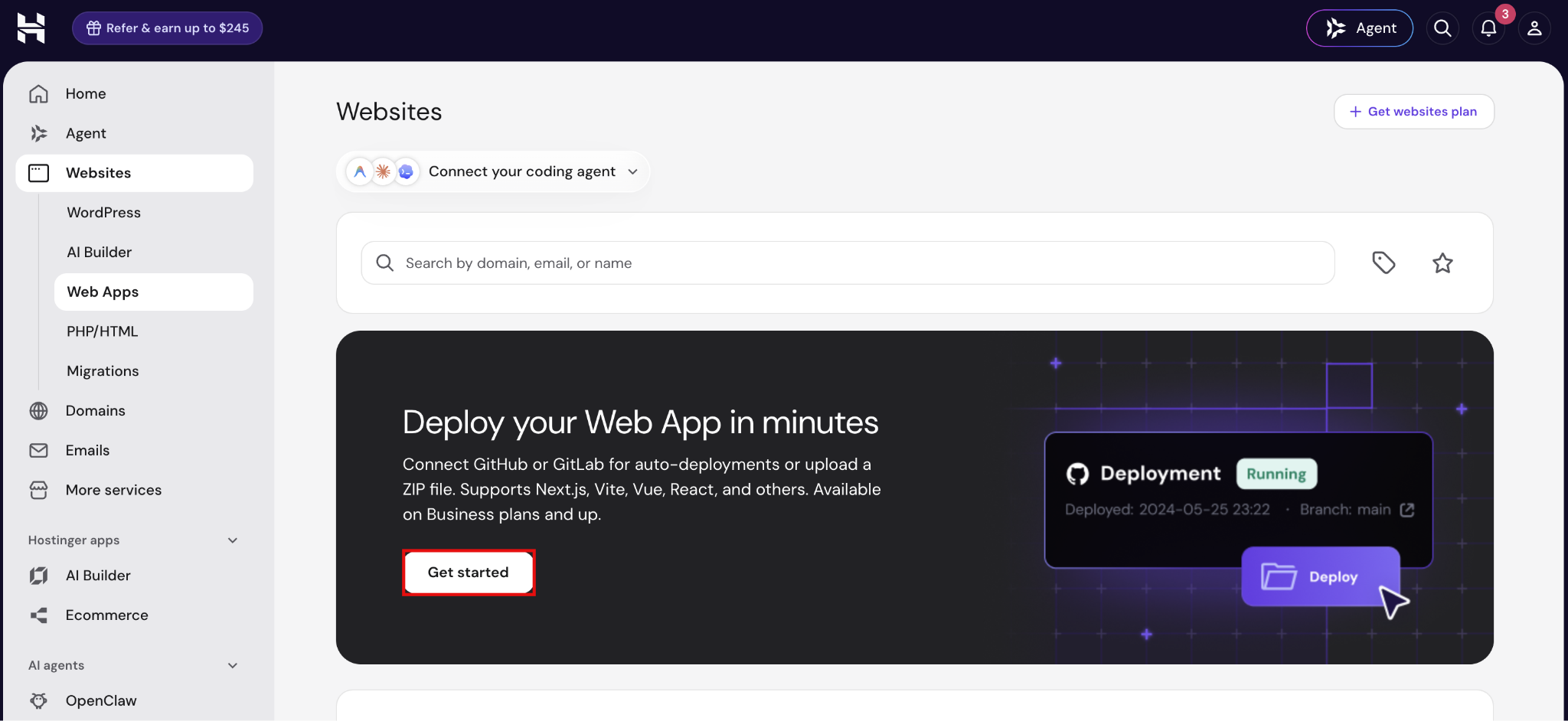Image resolution: width=1568 pixels, height=721 pixels.
Task: Focus the Search by domain input field
Action: (x=848, y=263)
